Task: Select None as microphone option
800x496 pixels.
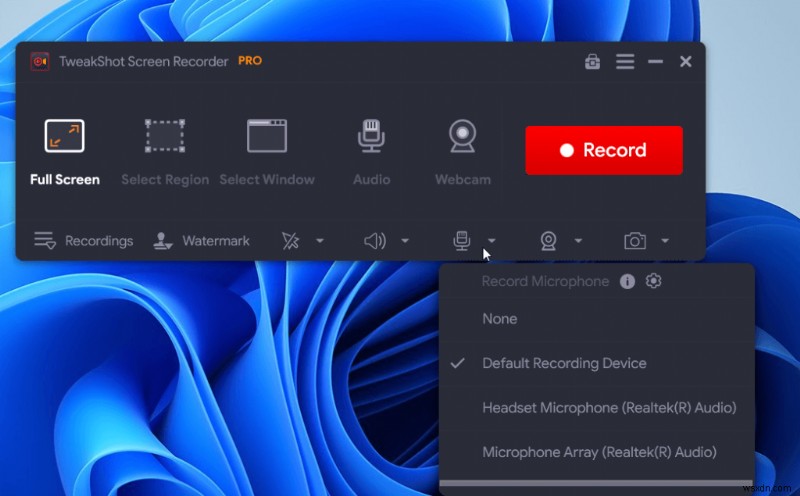Action: tap(500, 319)
